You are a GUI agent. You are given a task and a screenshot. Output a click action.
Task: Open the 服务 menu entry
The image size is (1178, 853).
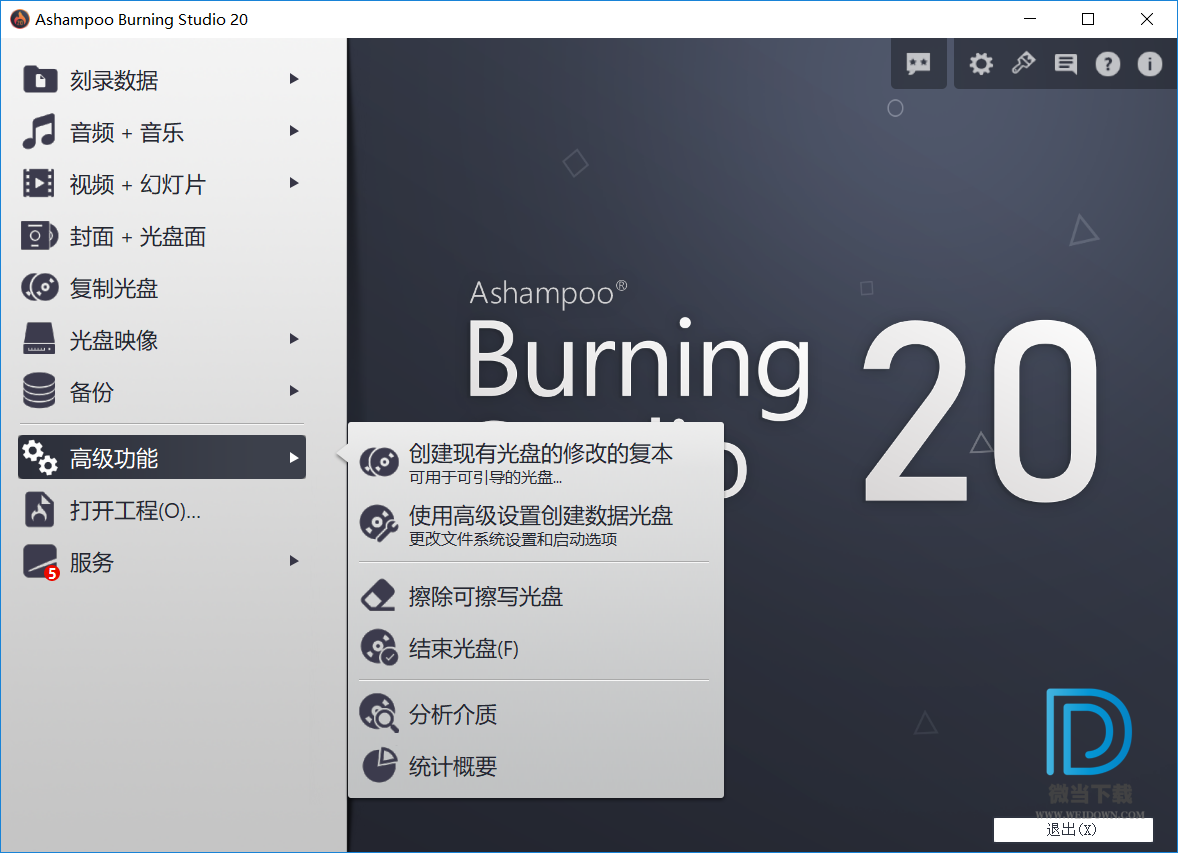[162, 562]
